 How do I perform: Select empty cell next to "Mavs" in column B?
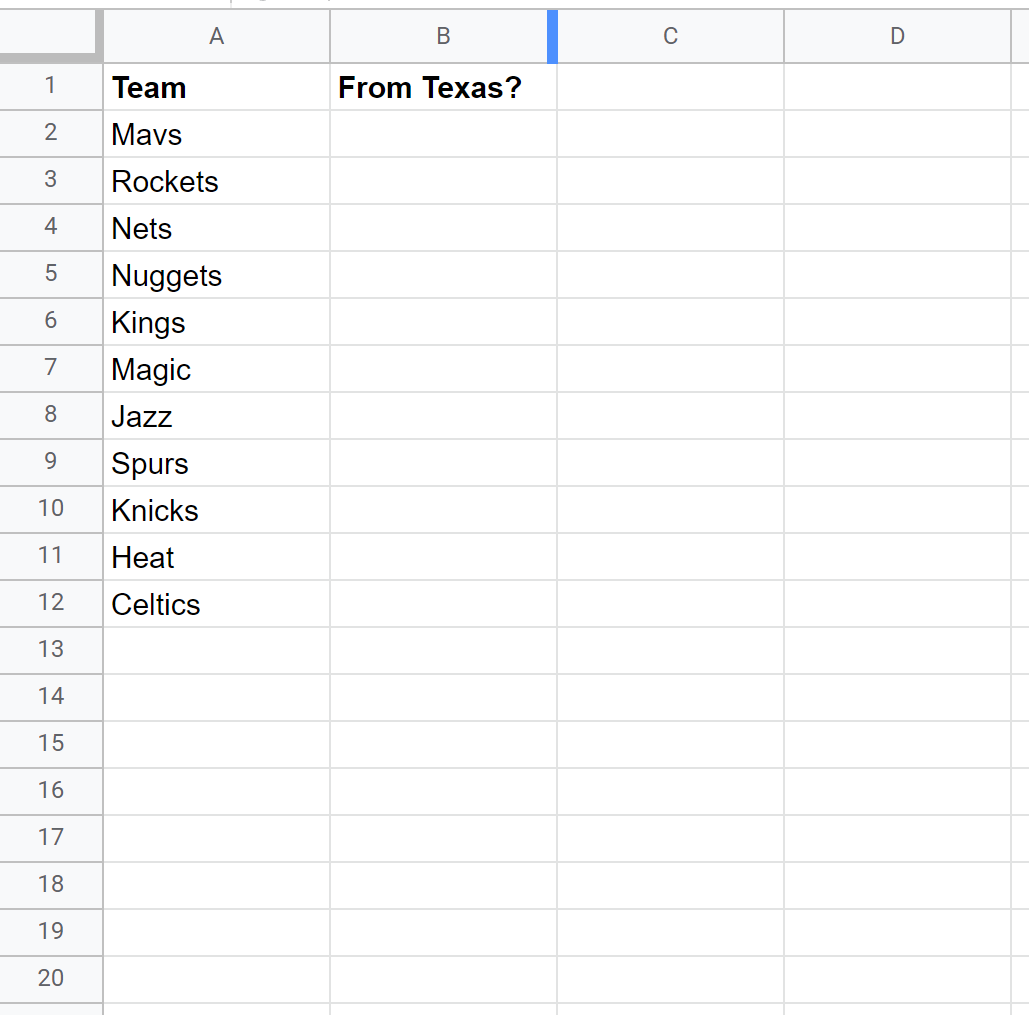tap(443, 135)
